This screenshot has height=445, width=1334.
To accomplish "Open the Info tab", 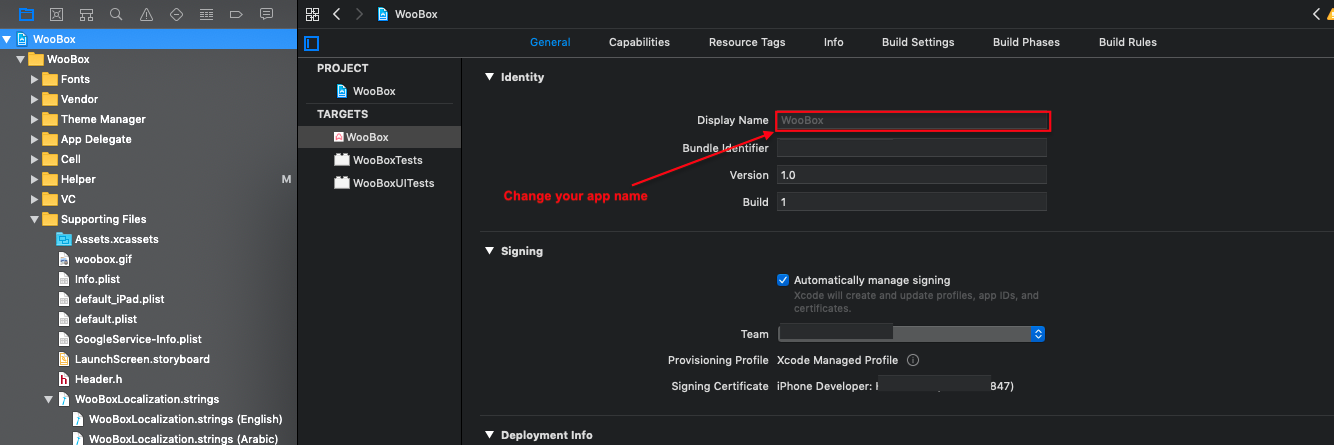I will 834,42.
